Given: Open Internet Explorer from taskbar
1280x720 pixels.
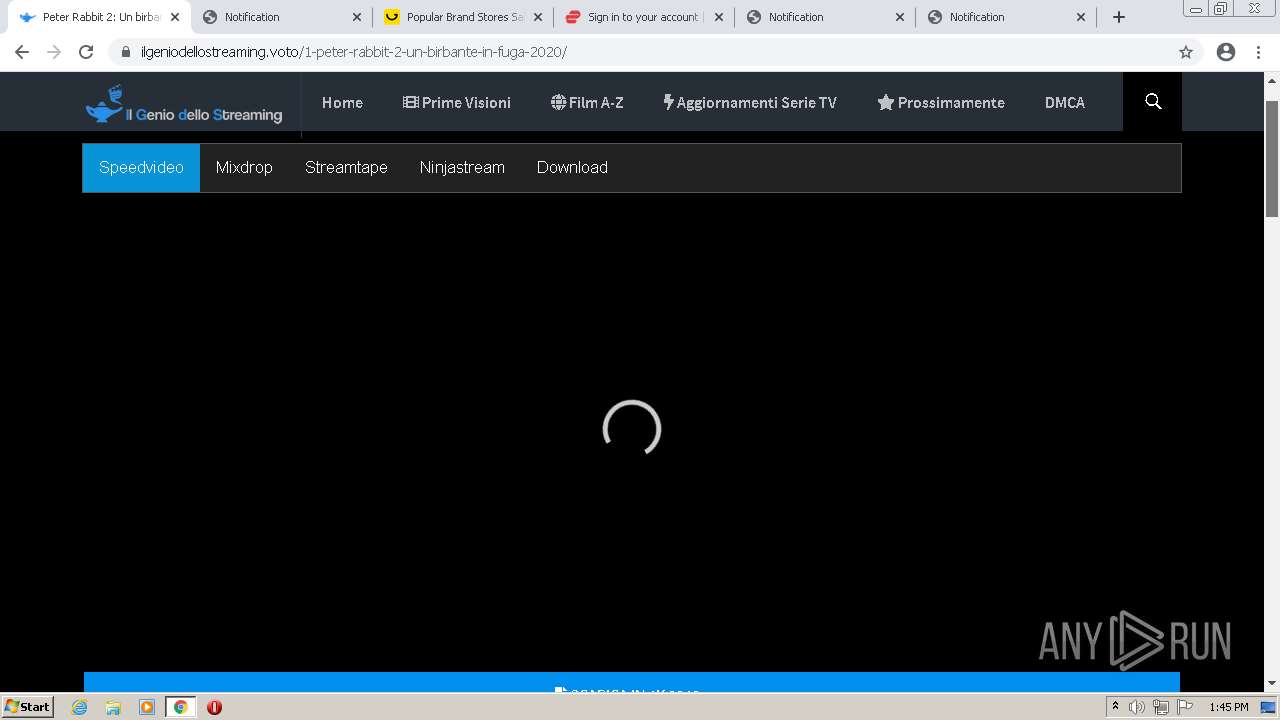Looking at the screenshot, I should coord(79,707).
